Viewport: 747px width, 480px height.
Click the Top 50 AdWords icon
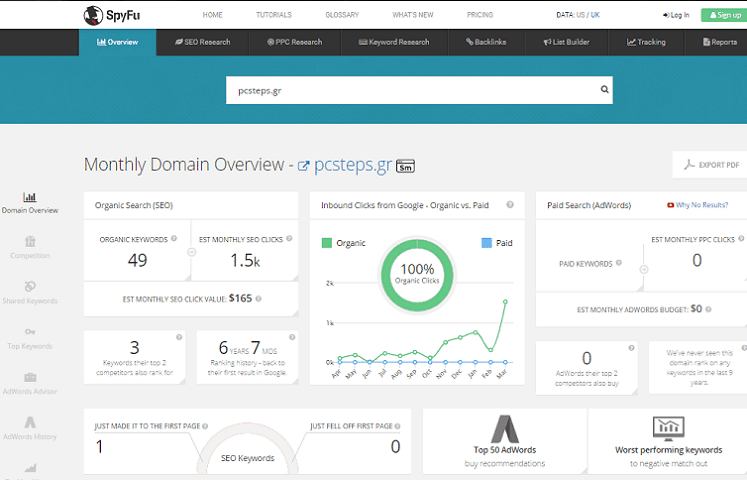click(x=505, y=429)
